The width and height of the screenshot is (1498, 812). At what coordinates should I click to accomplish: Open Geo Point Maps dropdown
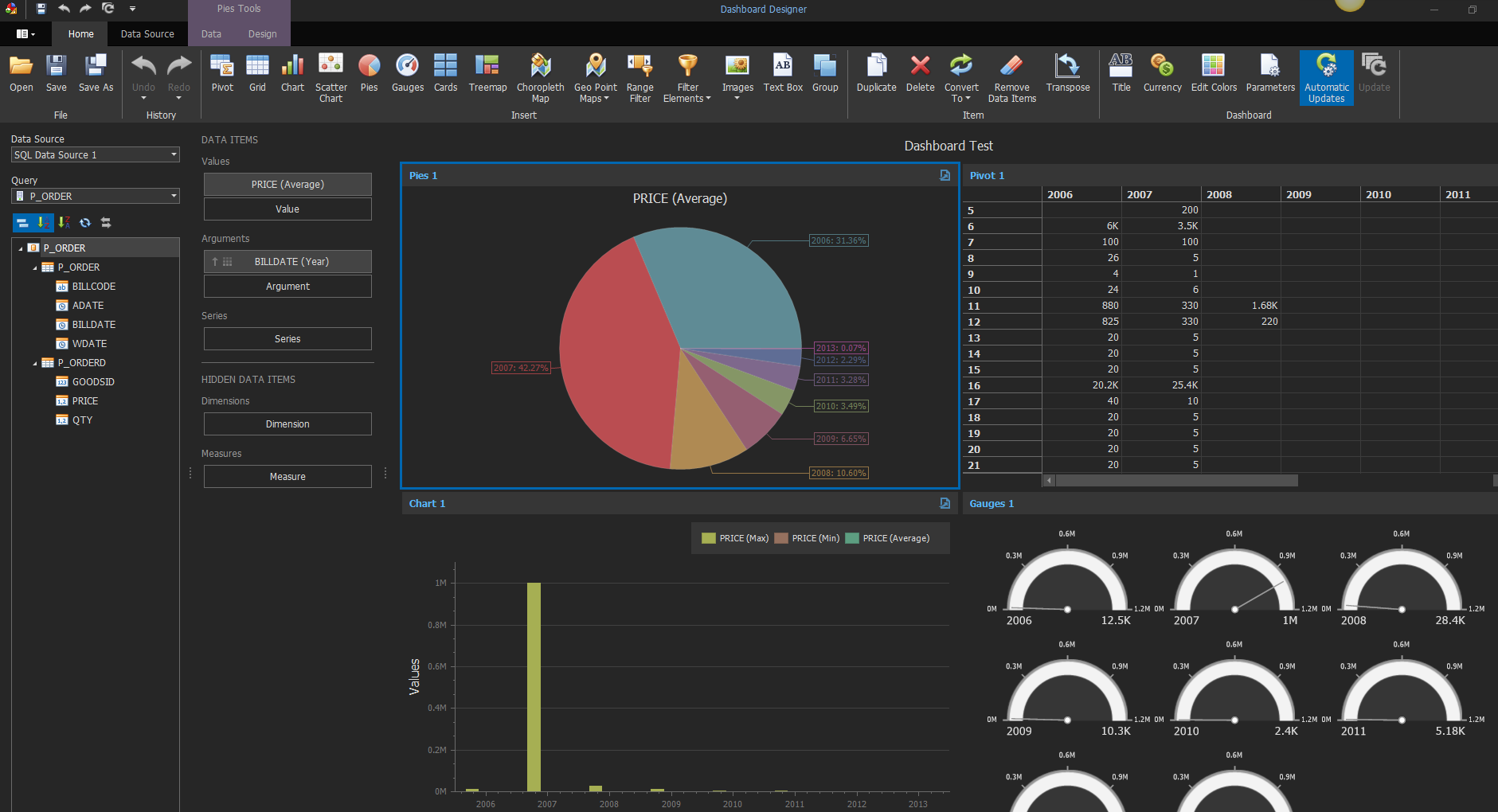[x=595, y=78]
